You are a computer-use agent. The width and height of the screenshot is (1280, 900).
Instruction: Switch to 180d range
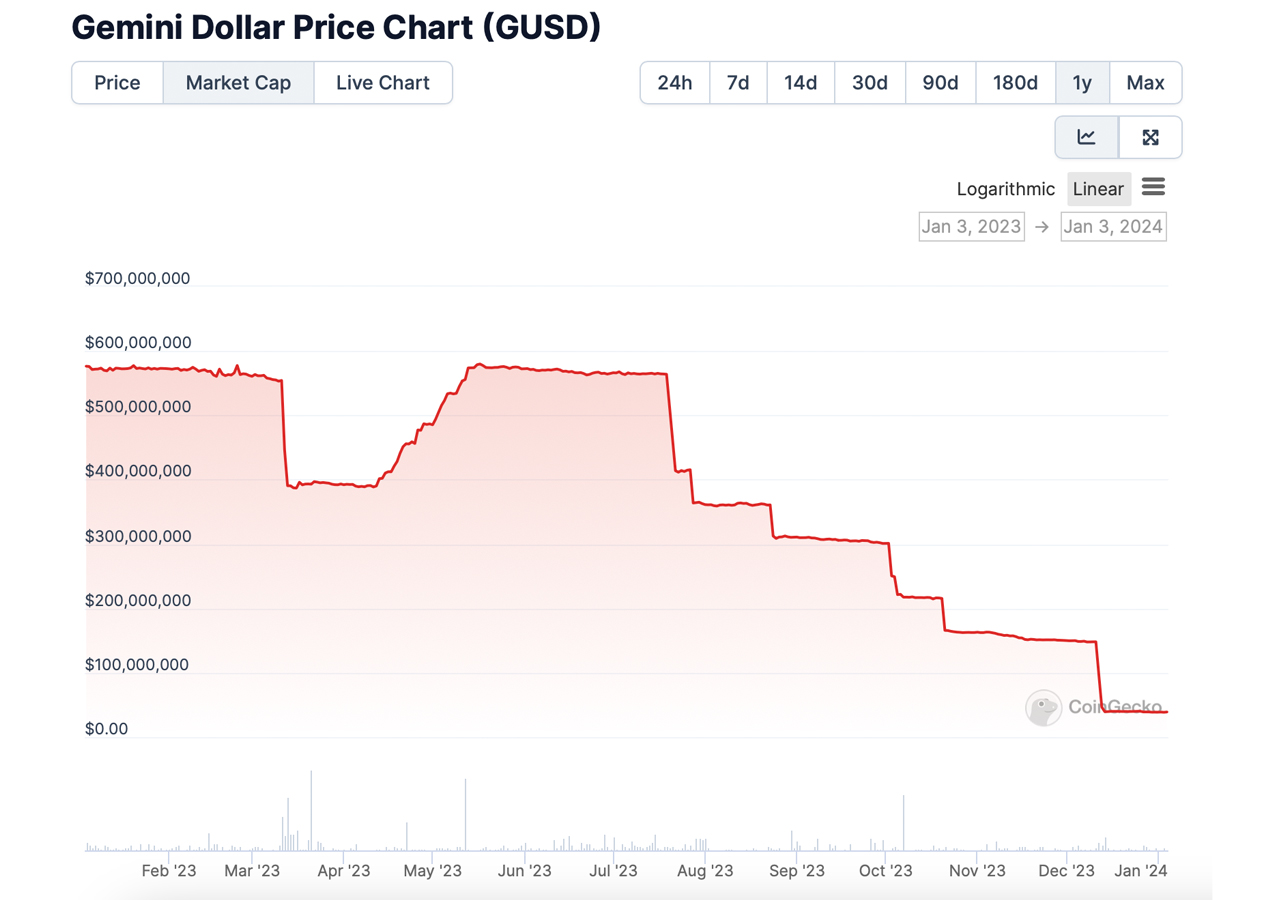(1015, 83)
